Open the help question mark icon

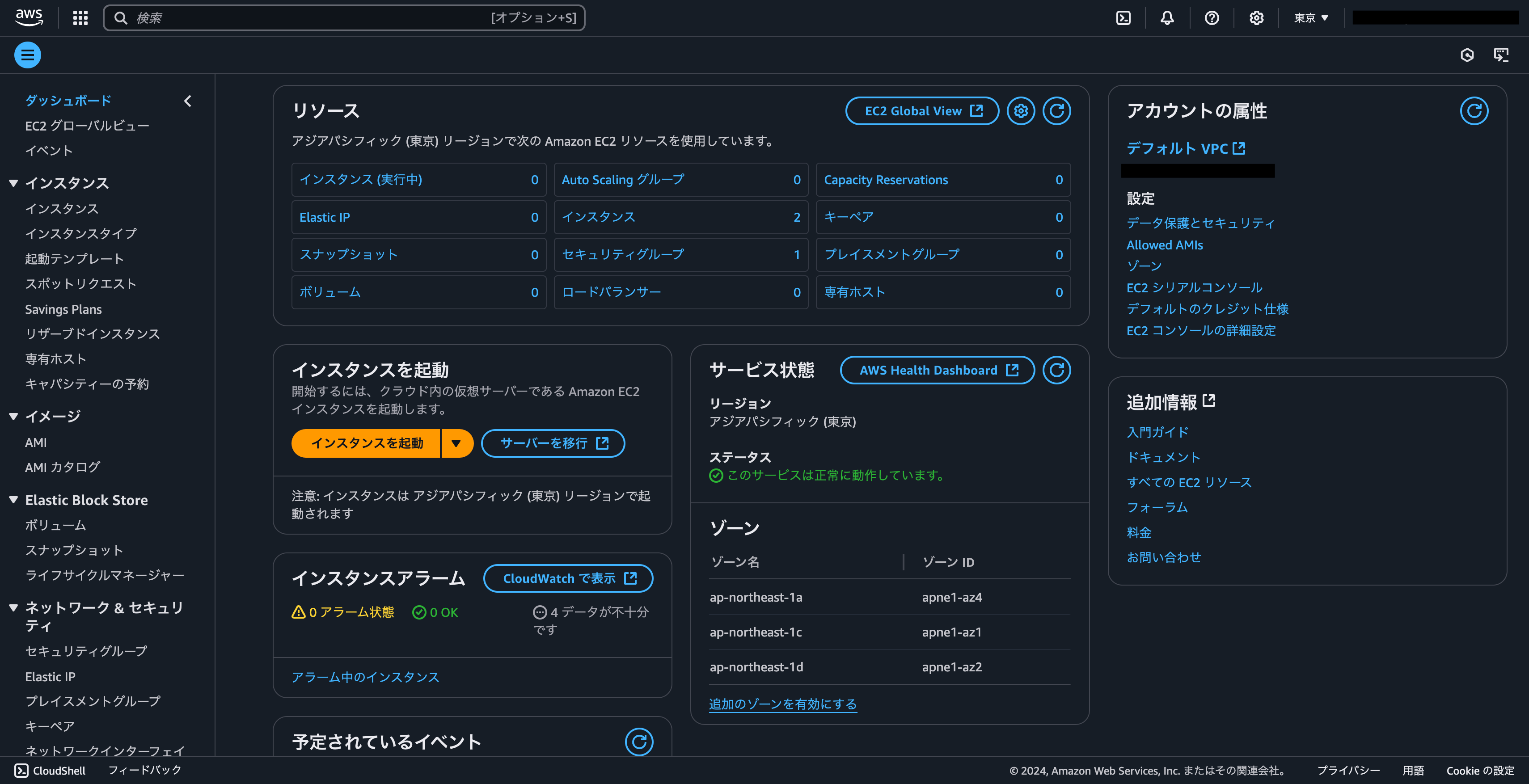pos(1212,18)
